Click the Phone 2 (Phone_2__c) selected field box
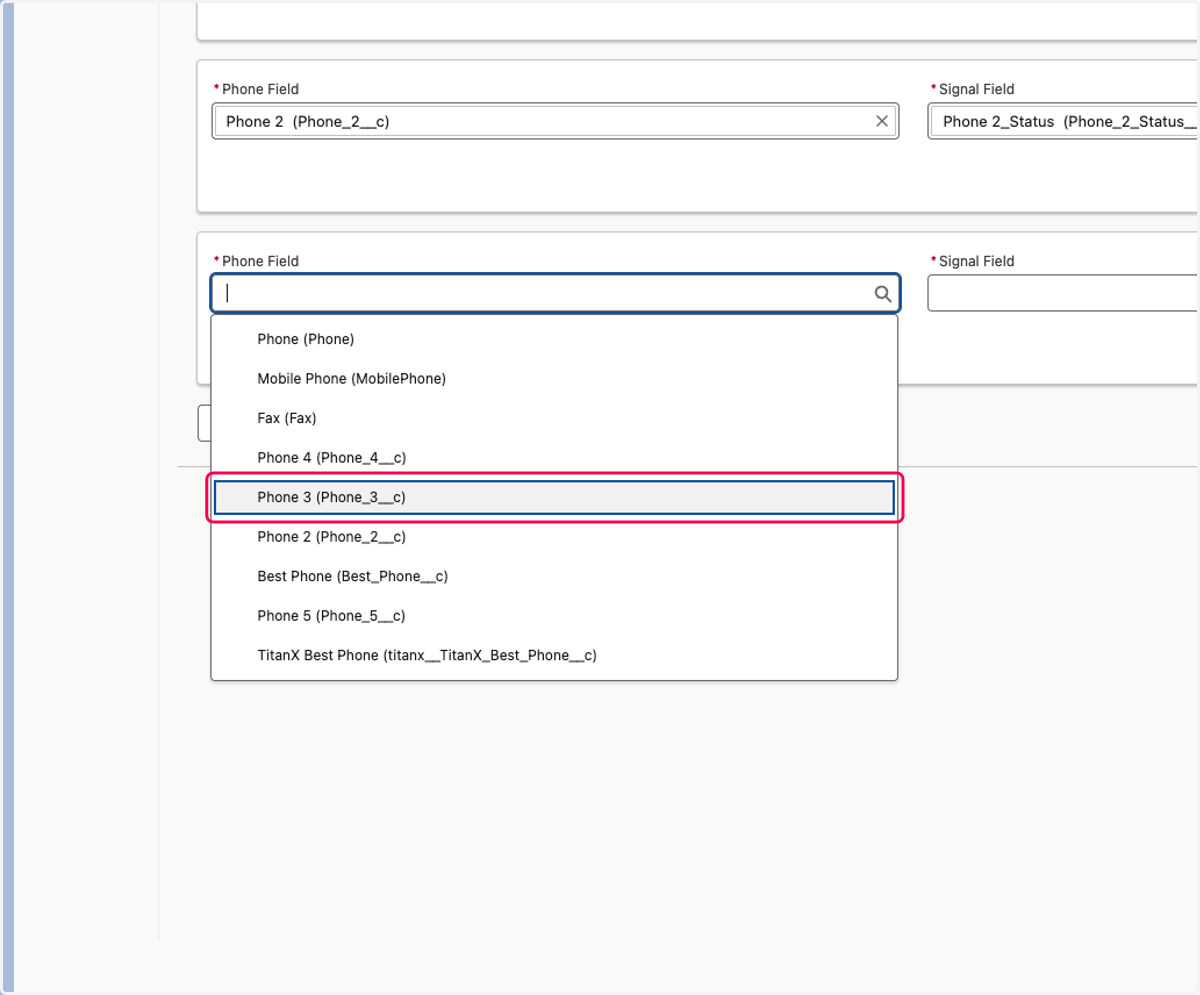Screen dimensions: 1200x995 pyautogui.click(x=555, y=121)
